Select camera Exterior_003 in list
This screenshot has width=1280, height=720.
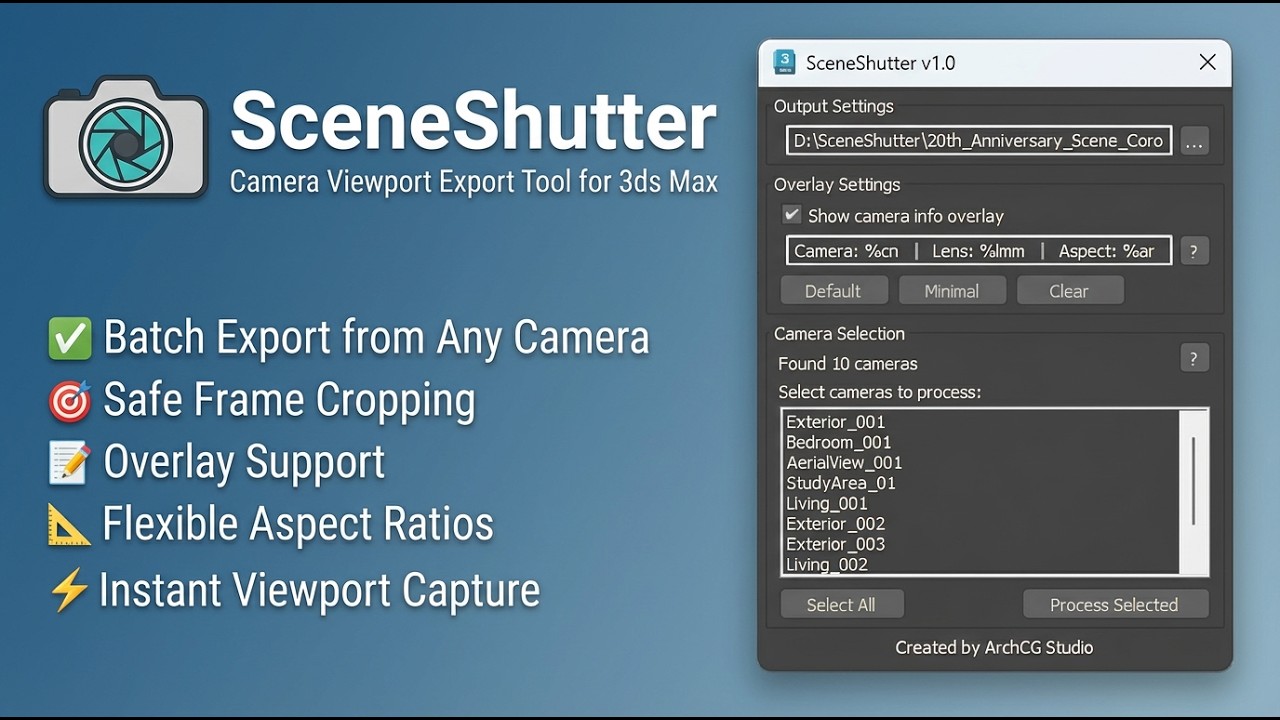(x=979, y=544)
